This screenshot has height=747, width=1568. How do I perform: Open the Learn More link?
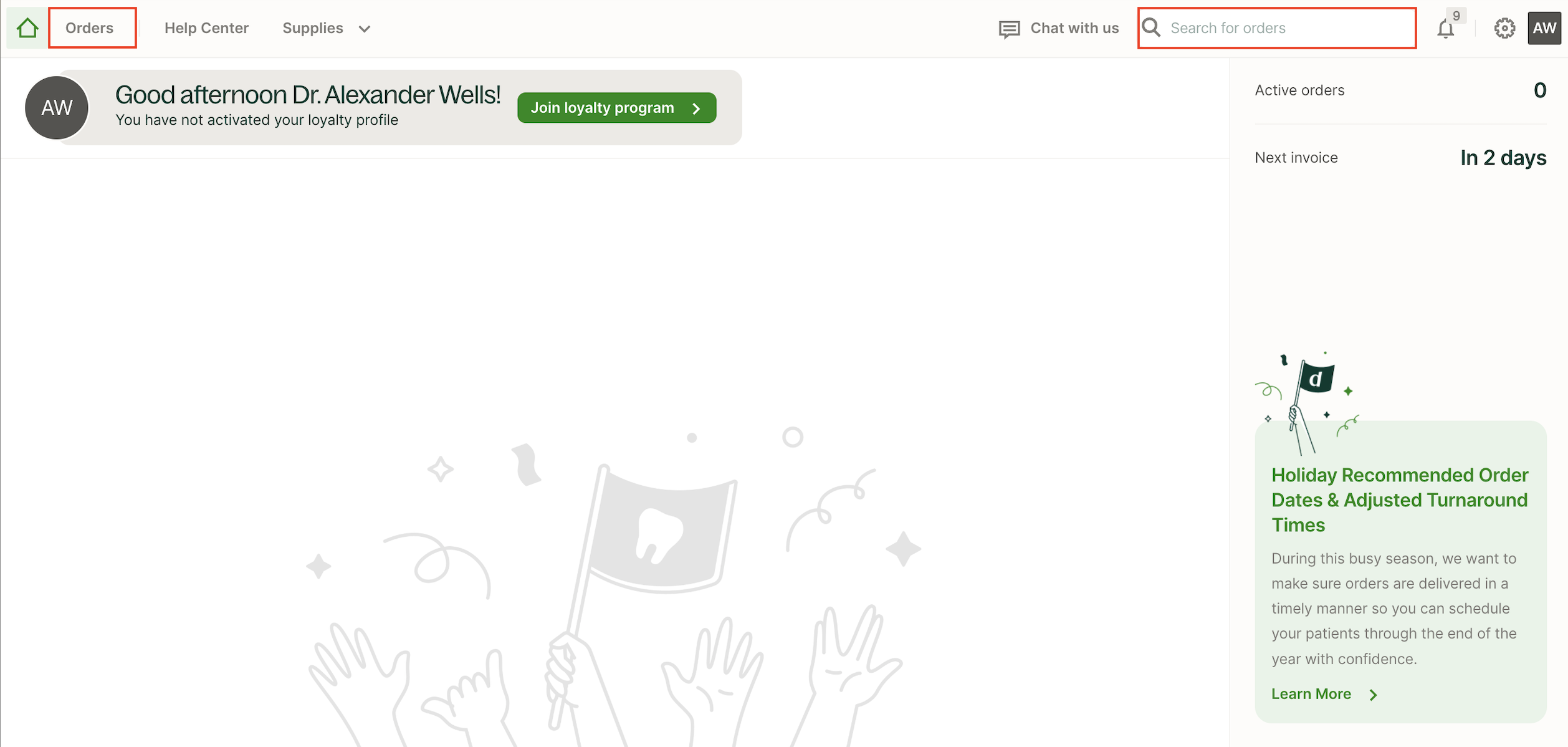pyautogui.click(x=1311, y=694)
